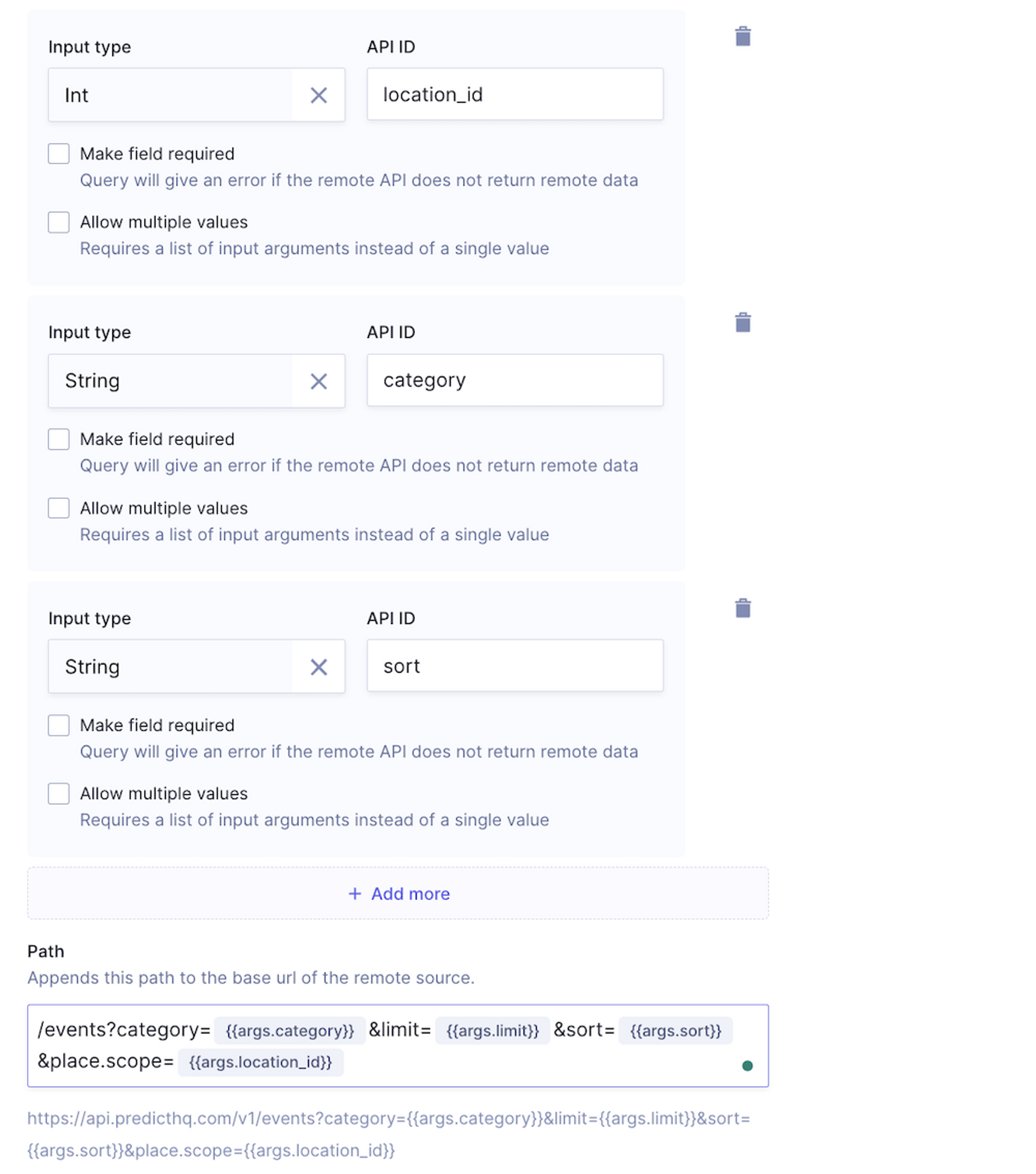The width and height of the screenshot is (1036, 1174).
Task: Select the sort API ID input field
Action: (514, 665)
